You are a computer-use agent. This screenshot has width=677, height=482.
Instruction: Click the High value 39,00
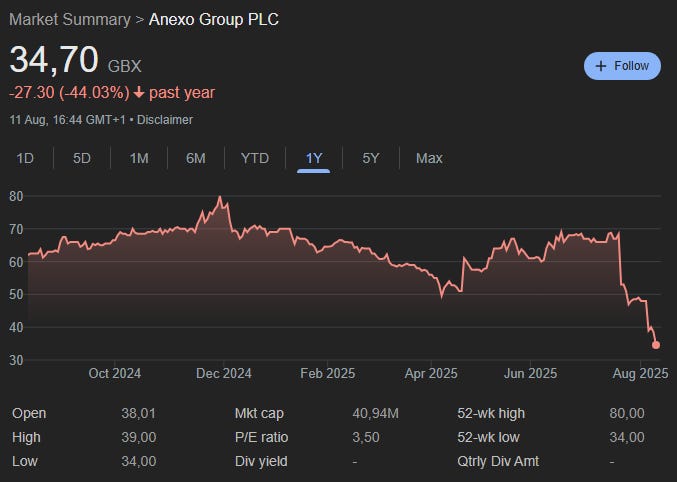tap(139, 437)
